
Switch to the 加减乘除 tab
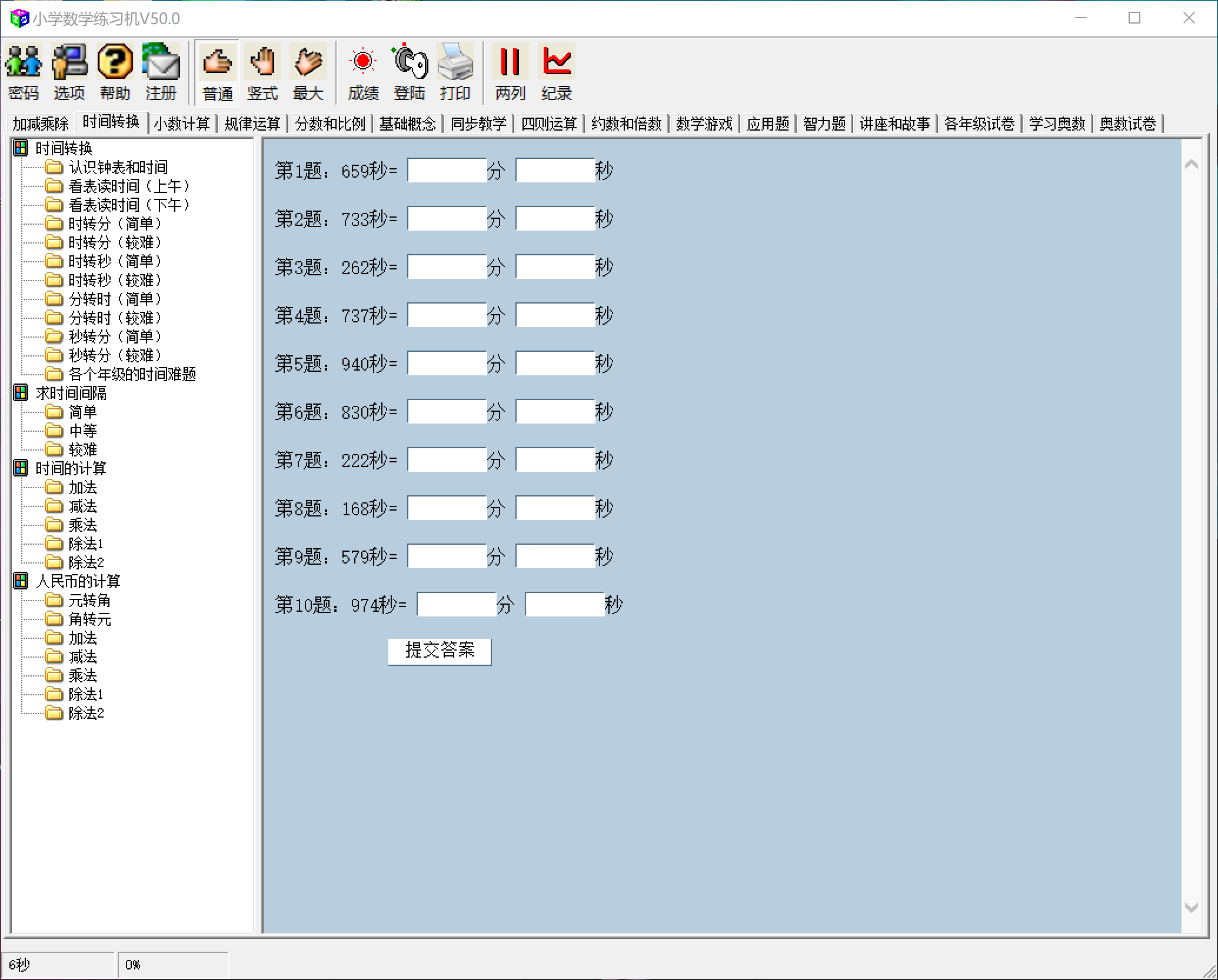coord(41,124)
